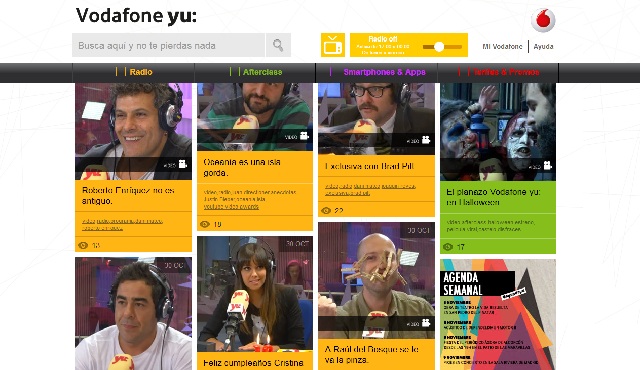Open the TV icon button
The image size is (640, 370).
333,45
